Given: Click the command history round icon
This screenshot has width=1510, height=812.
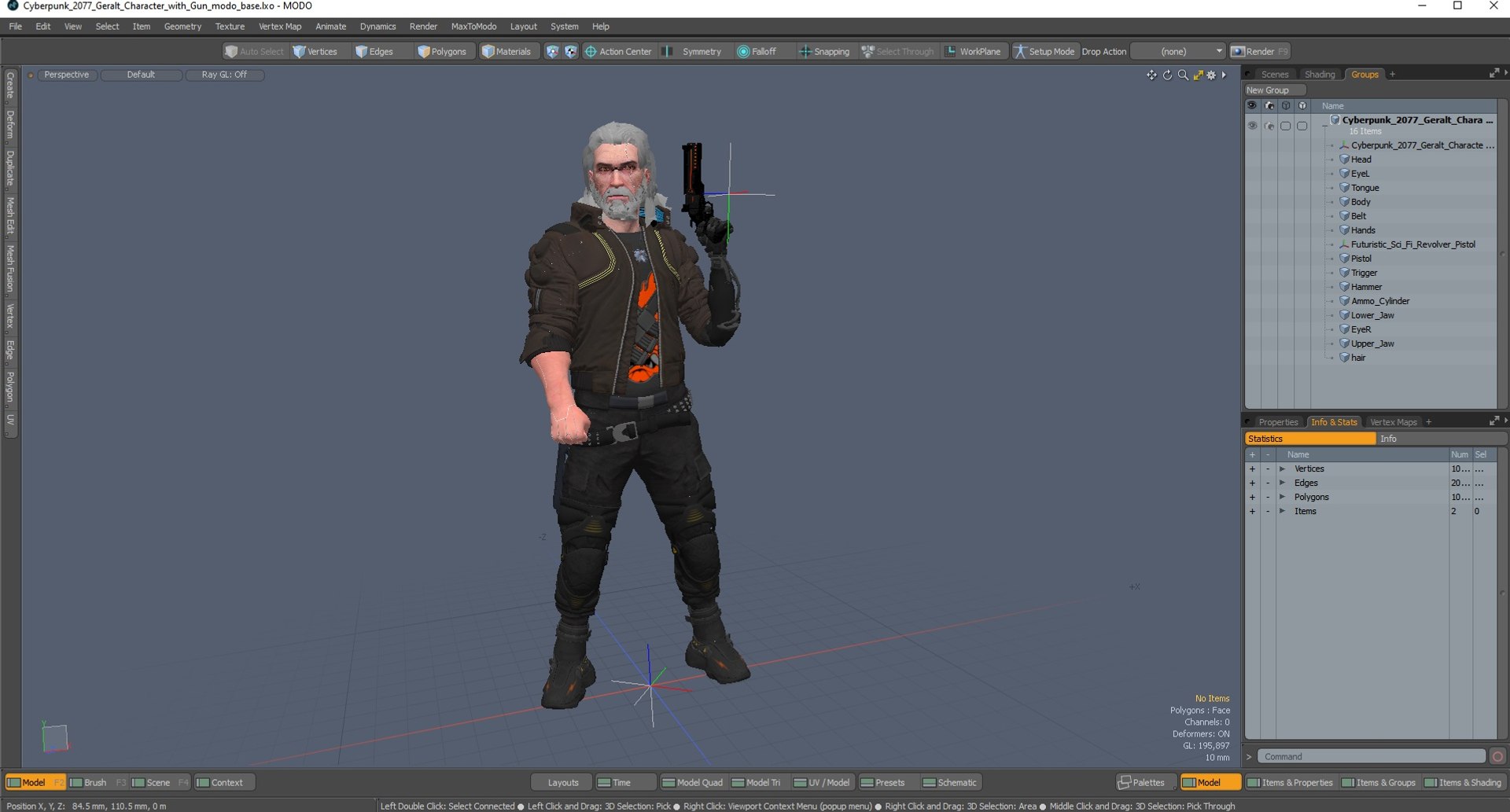Looking at the screenshot, I should [x=1497, y=756].
